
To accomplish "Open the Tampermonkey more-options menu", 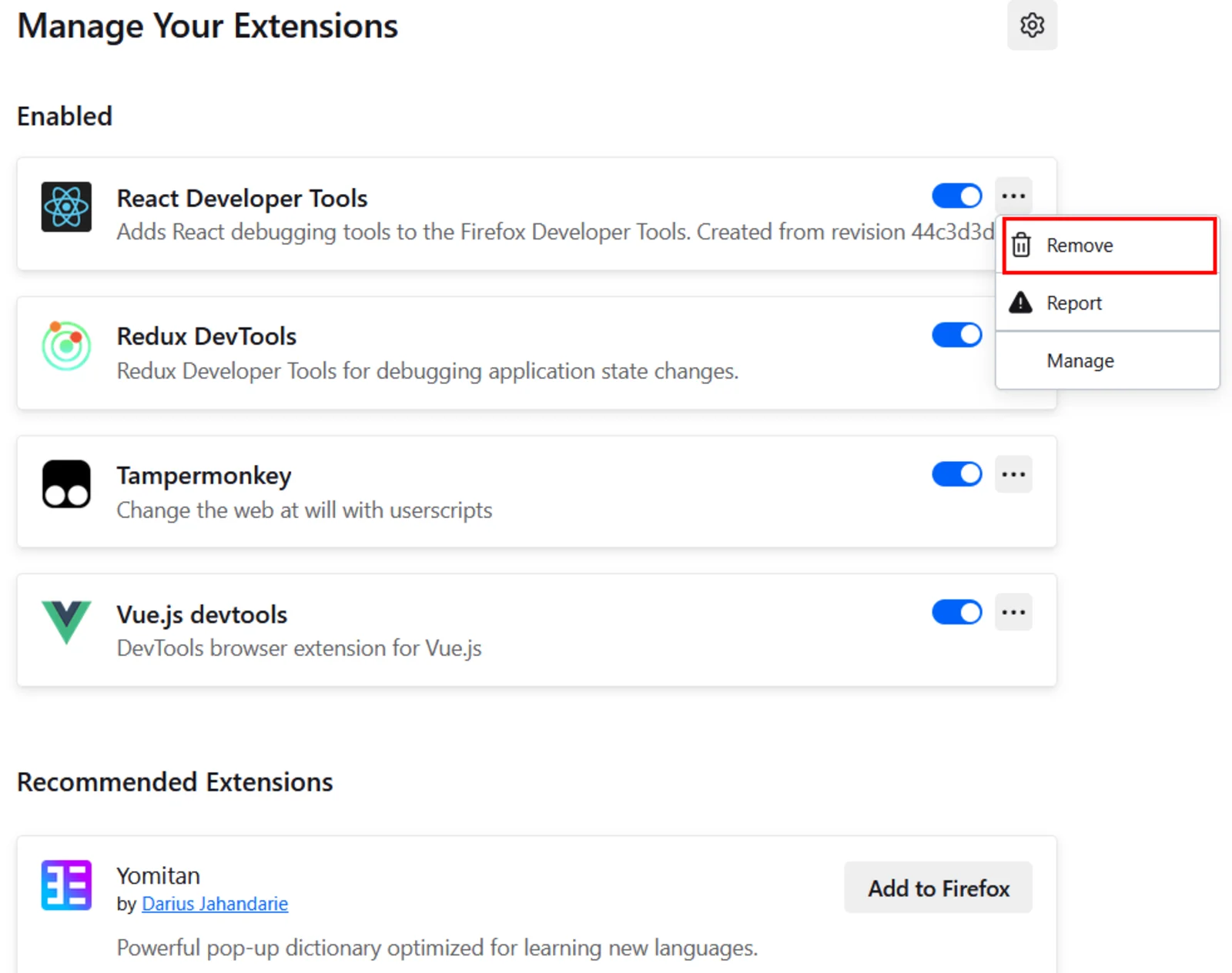I will pyautogui.click(x=1013, y=474).
